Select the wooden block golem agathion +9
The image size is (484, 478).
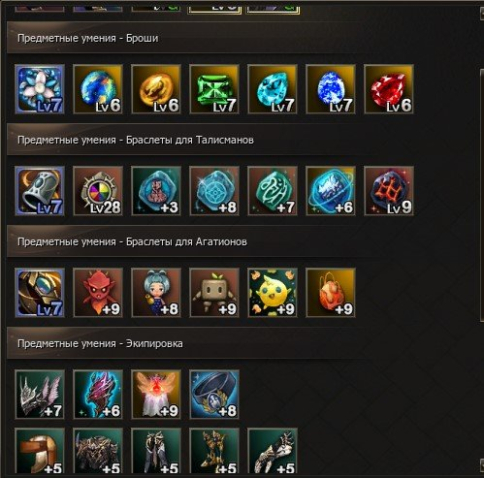(214, 293)
